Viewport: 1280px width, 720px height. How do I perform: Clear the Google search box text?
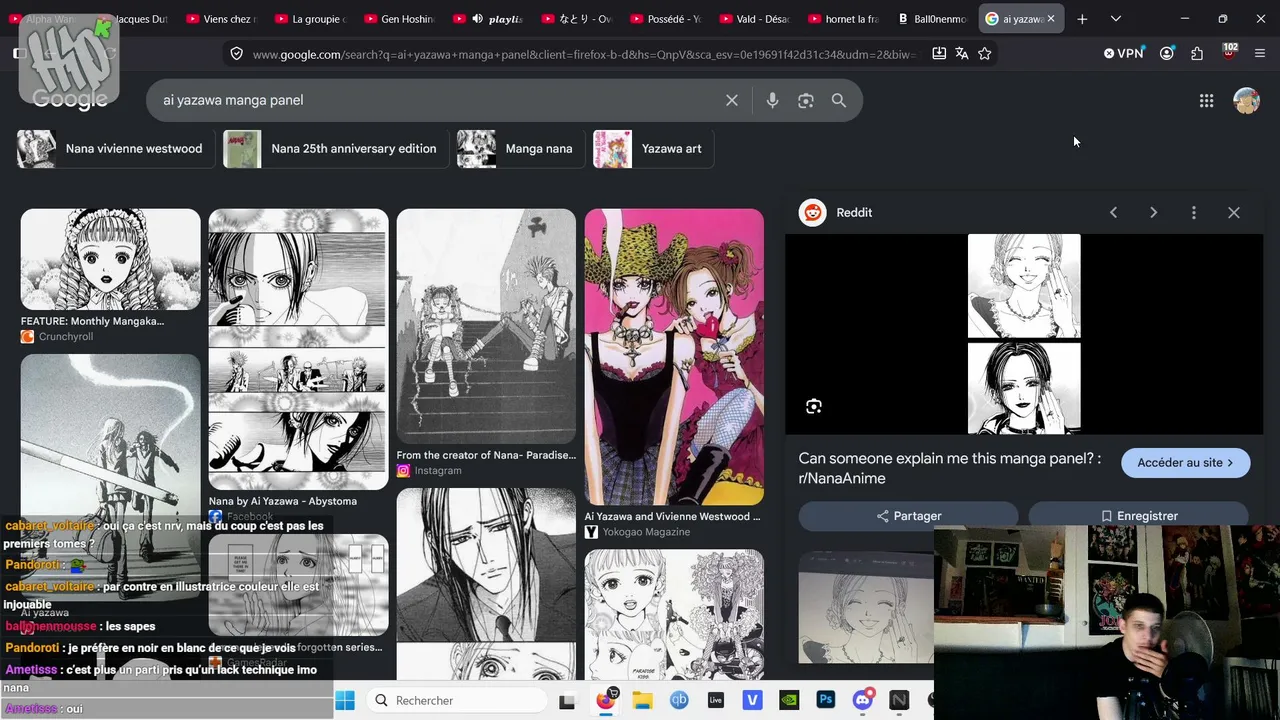[732, 100]
